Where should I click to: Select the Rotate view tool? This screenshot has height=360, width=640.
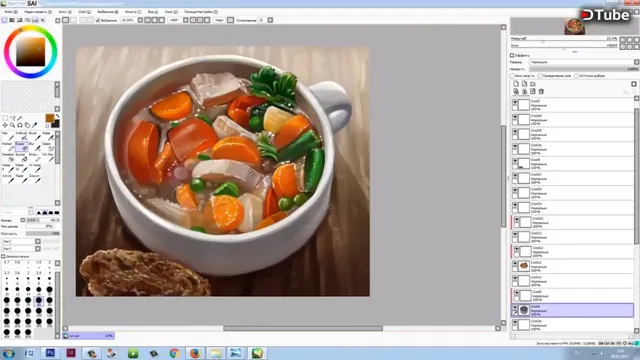20,125
